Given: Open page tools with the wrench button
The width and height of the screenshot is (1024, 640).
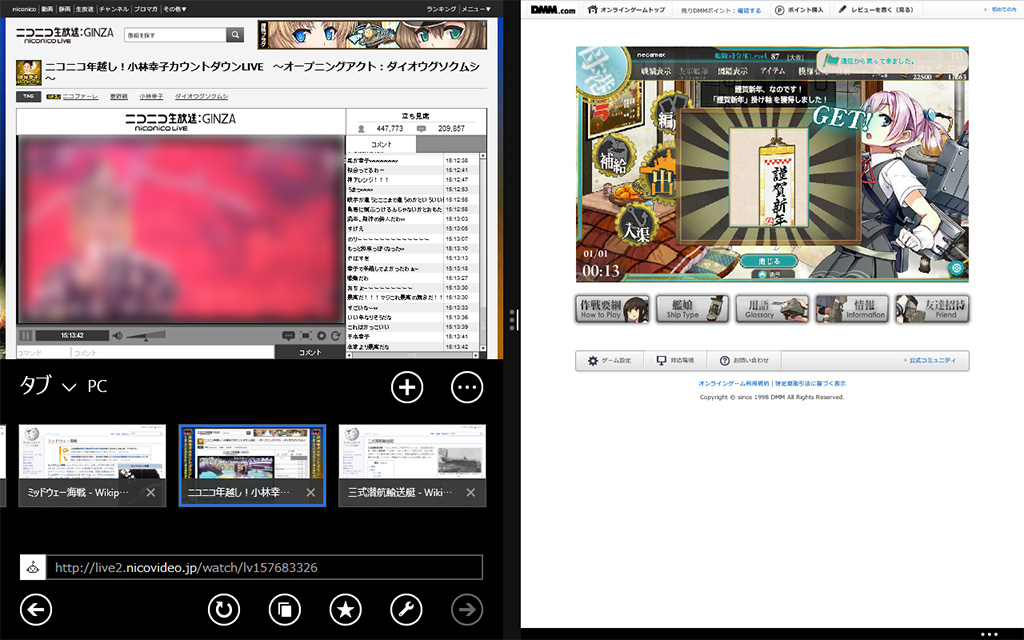Looking at the screenshot, I should coord(406,609).
